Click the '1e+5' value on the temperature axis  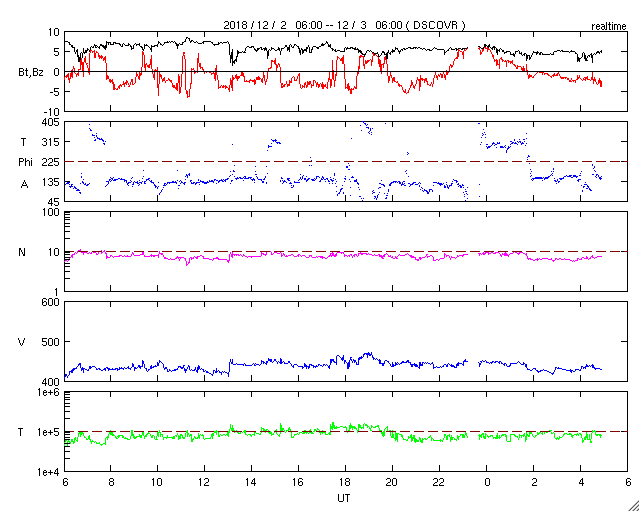tap(49, 432)
